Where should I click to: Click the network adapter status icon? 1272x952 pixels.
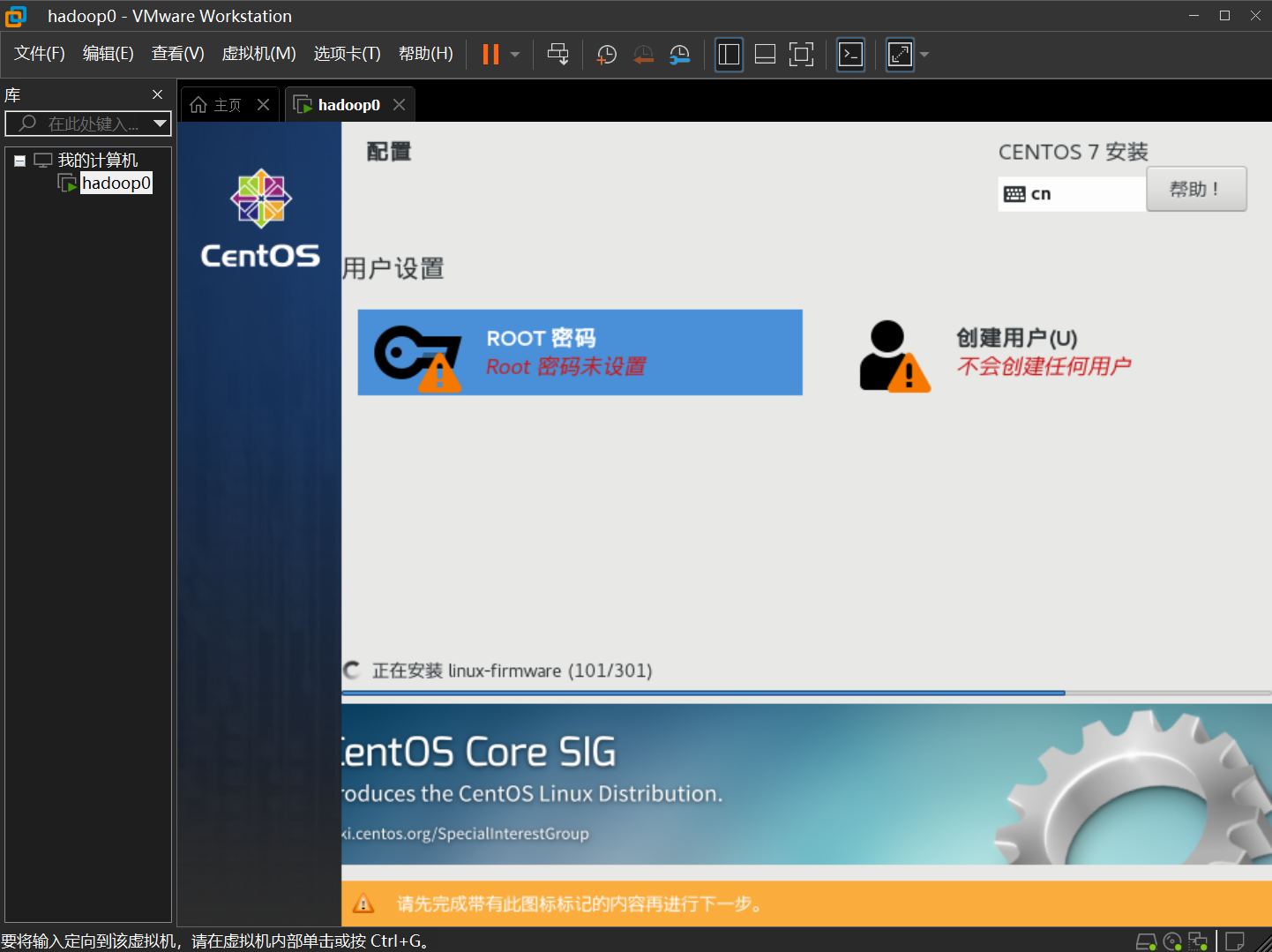(1198, 941)
